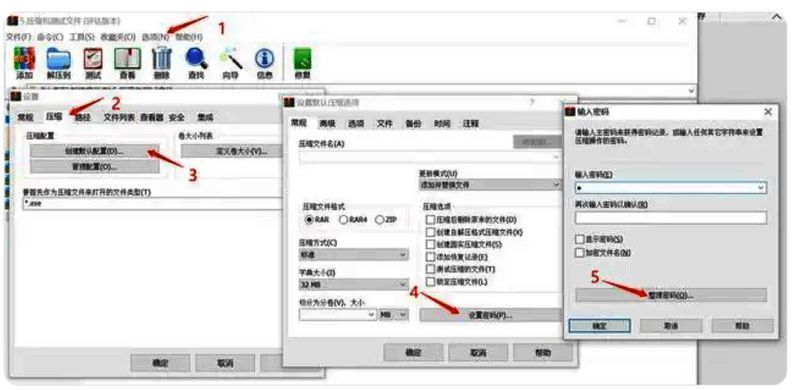The height and width of the screenshot is (390, 800).
Task: Check 测试压缩的文件(T) option
Action: [x=430, y=269]
